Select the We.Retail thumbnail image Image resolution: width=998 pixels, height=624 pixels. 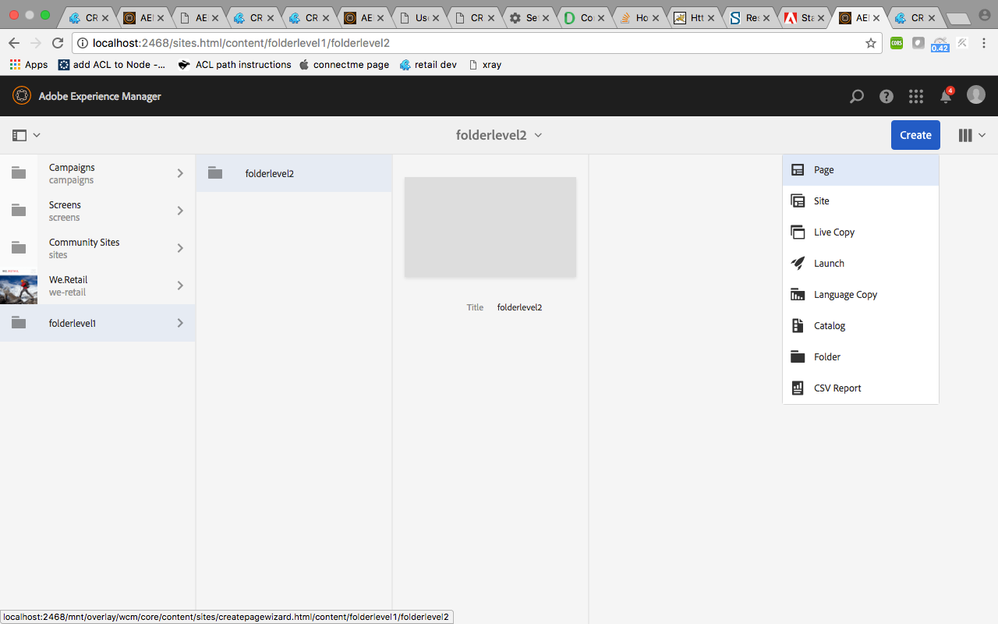[x=18, y=286]
